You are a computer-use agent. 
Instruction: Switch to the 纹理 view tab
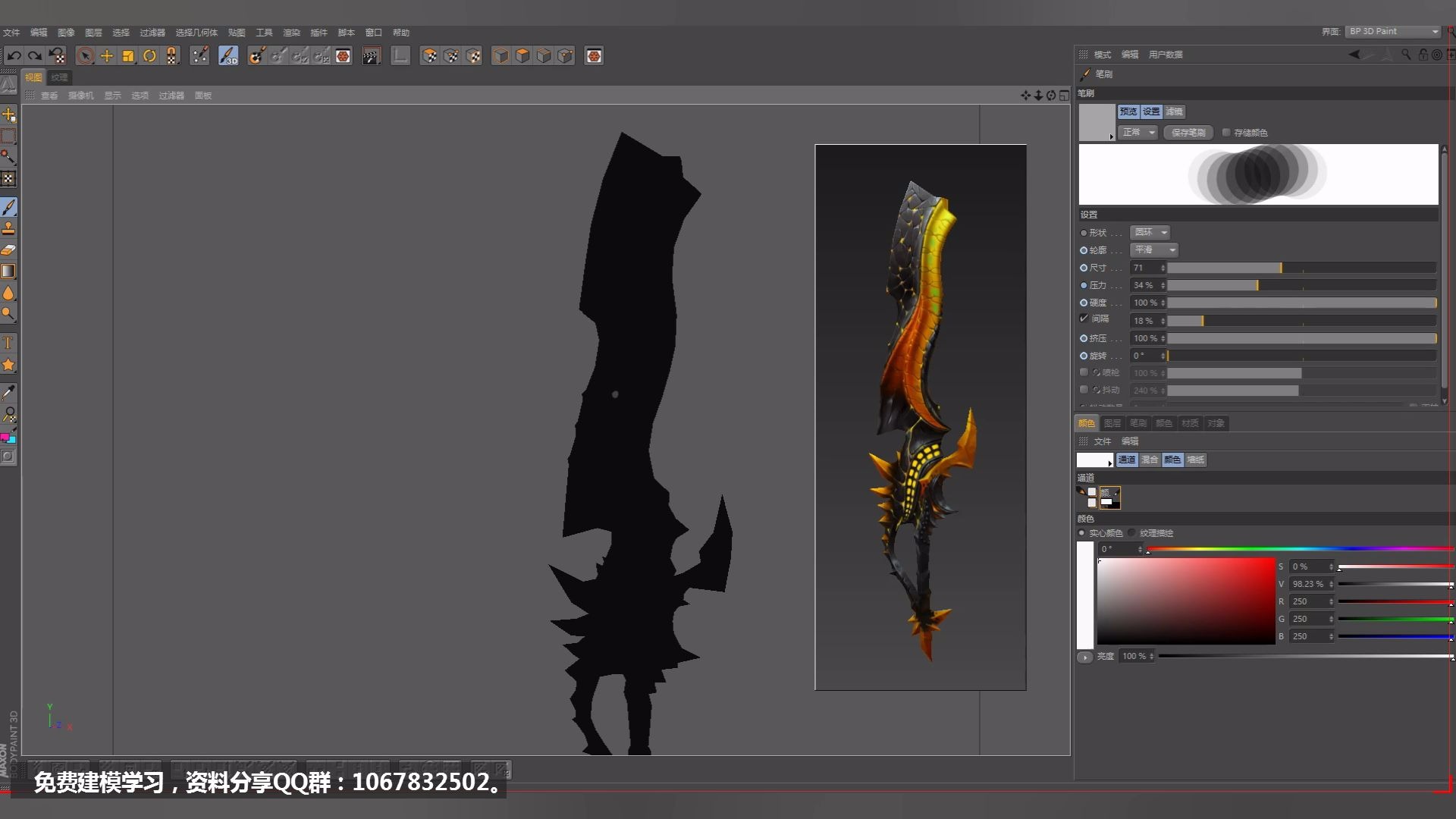59,77
